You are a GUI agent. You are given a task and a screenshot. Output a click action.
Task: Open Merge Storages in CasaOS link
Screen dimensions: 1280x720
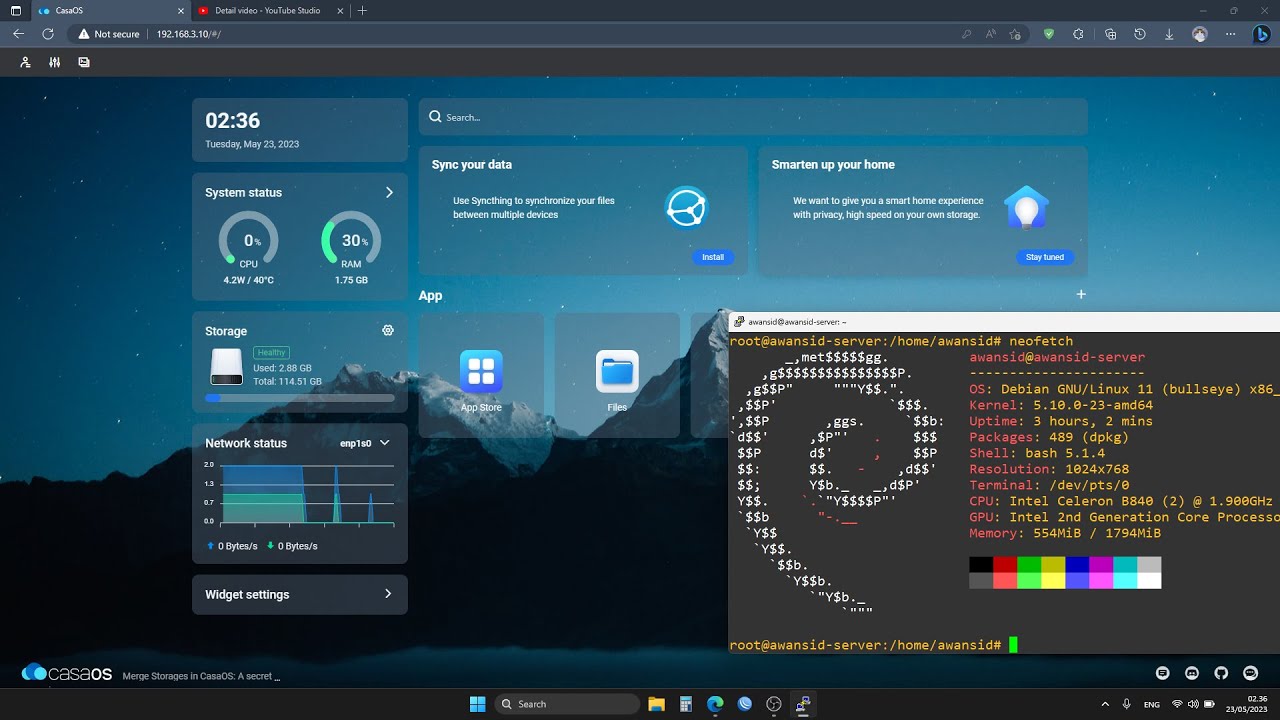point(201,676)
